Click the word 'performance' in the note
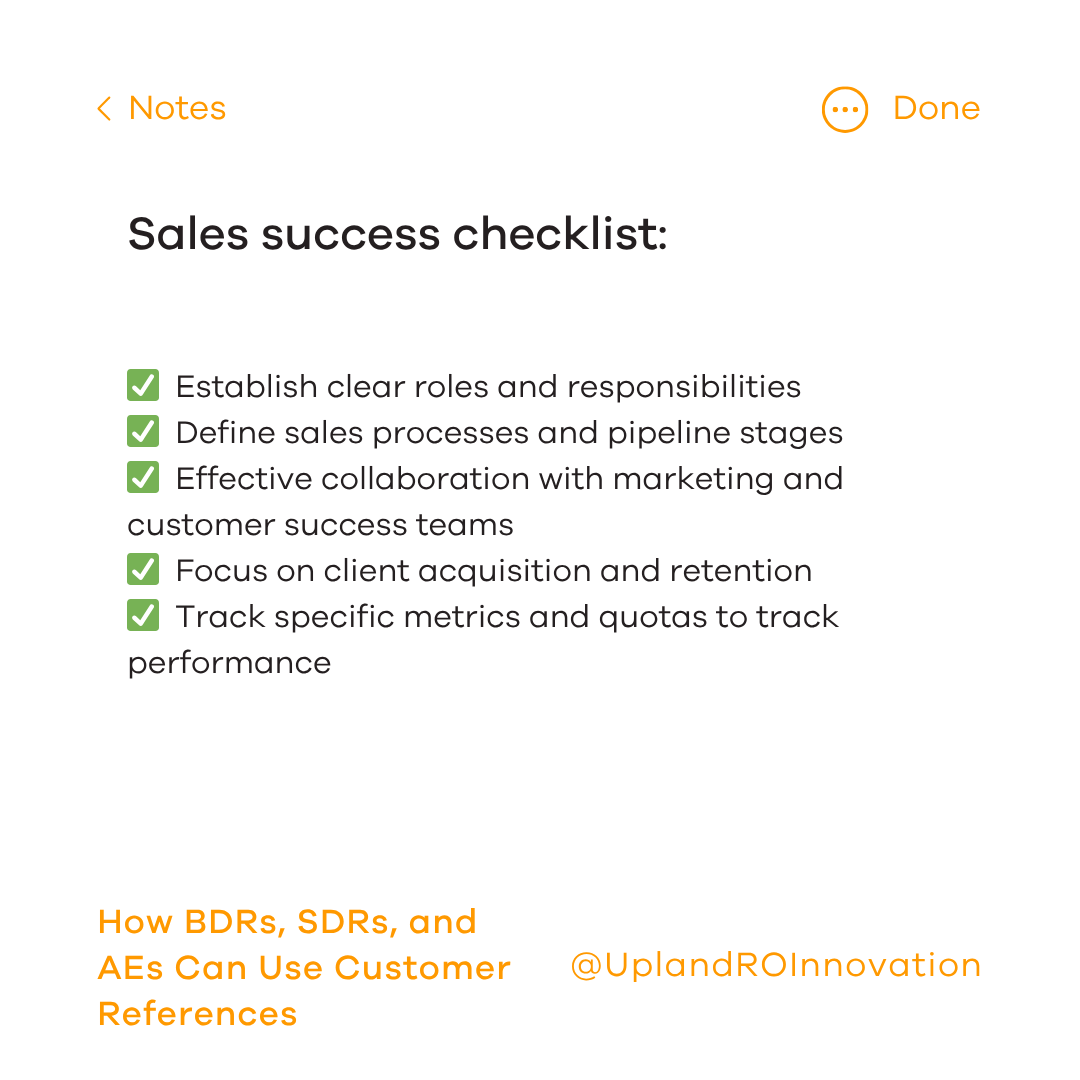The image size is (1080, 1080). point(229,663)
